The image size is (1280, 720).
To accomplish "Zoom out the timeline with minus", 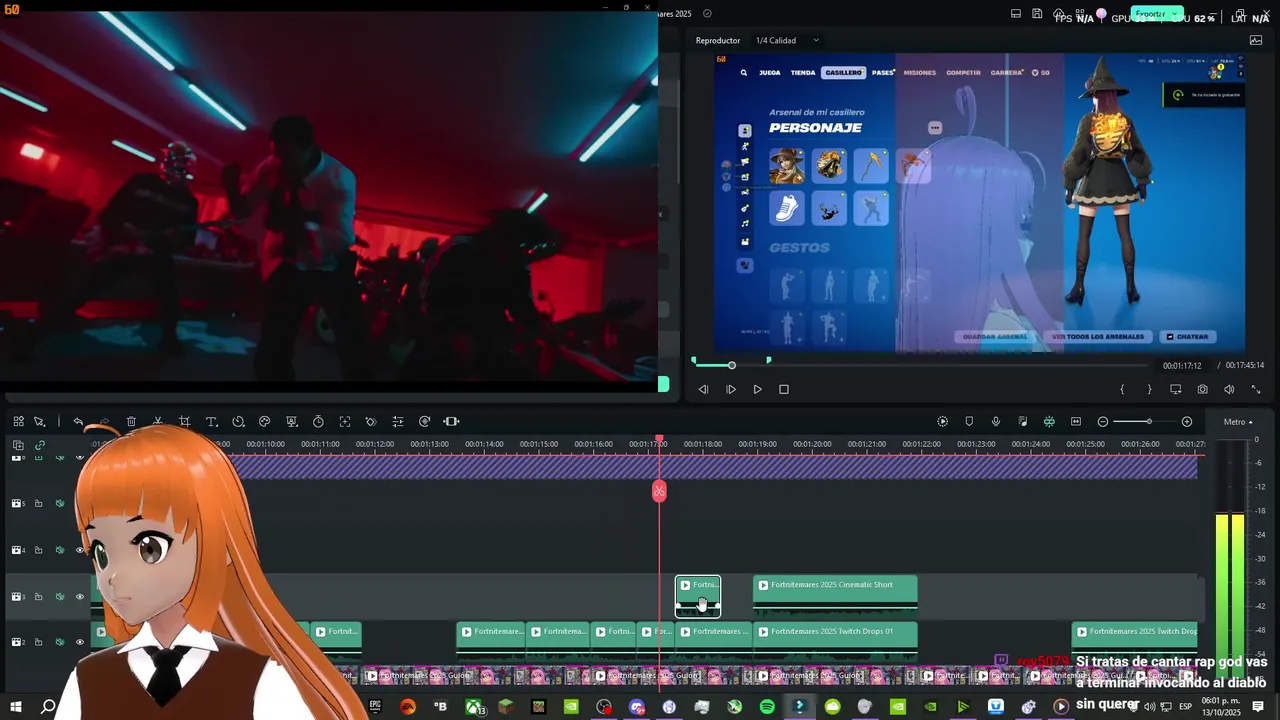I will coord(1103,422).
